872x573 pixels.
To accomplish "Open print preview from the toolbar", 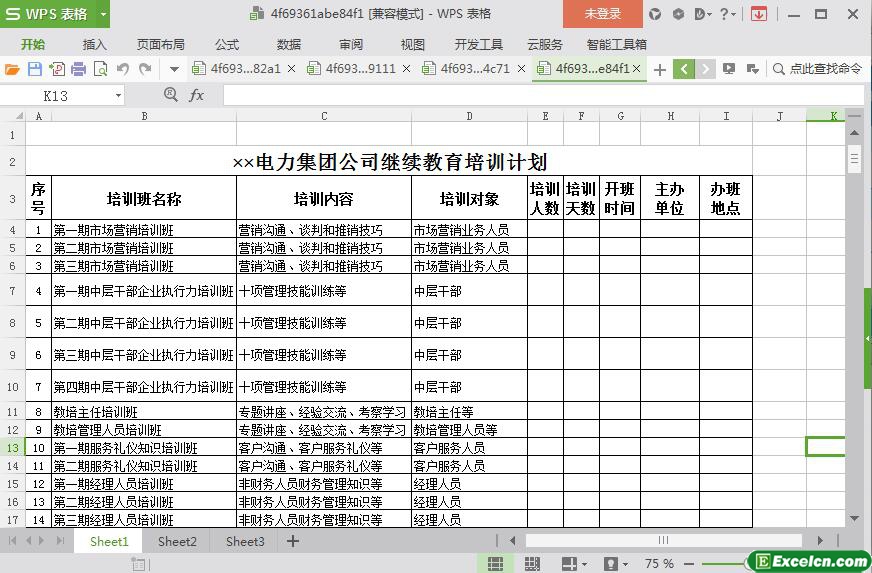I will [100, 69].
